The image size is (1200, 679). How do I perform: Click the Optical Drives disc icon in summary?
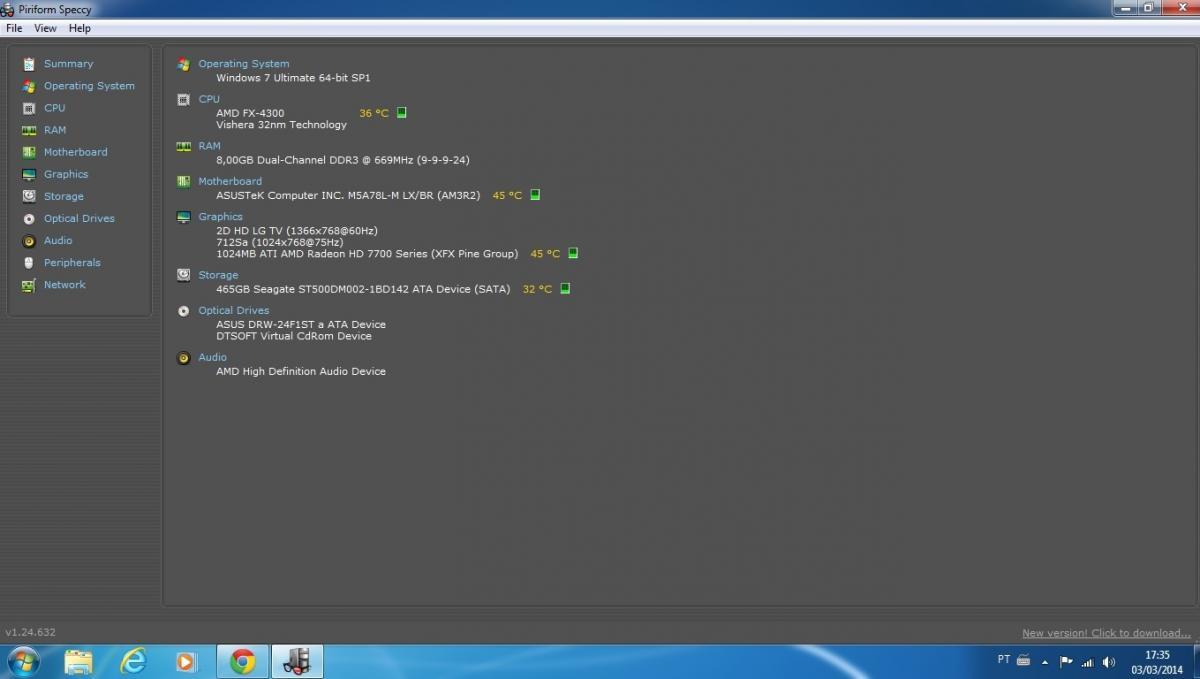click(x=183, y=311)
